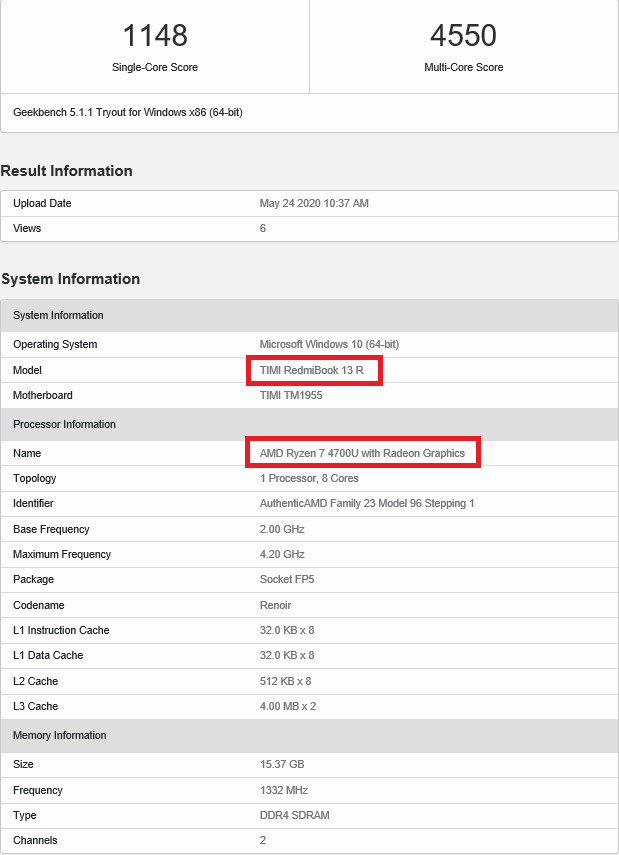Select the Identifier label
The width and height of the screenshot is (619, 855).
point(33,503)
